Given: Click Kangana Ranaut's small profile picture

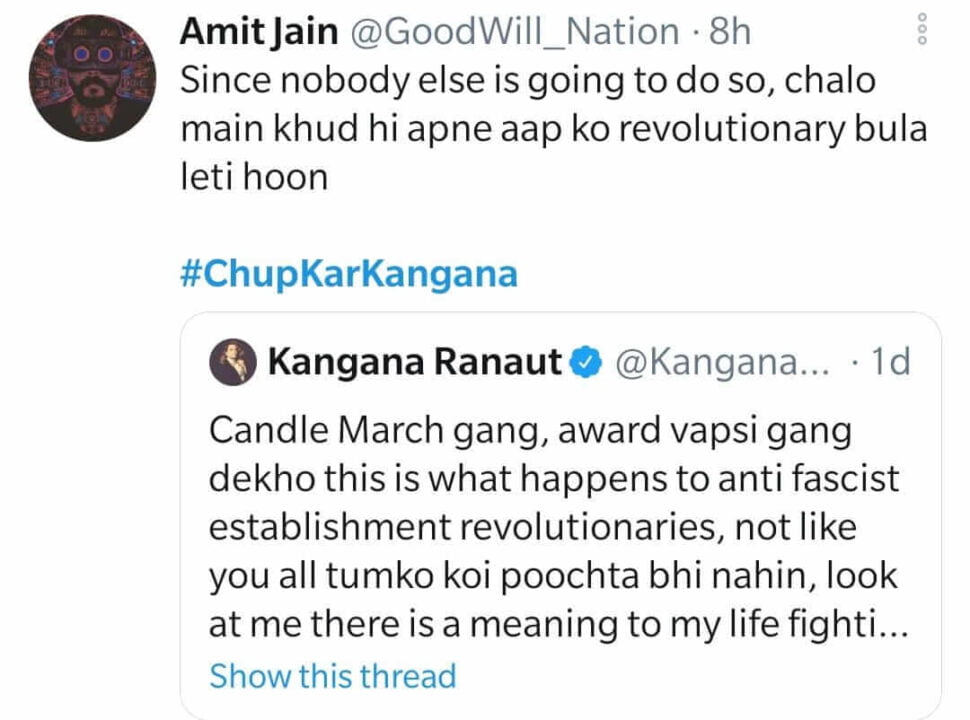Looking at the screenshot, I should click(232, 362).
